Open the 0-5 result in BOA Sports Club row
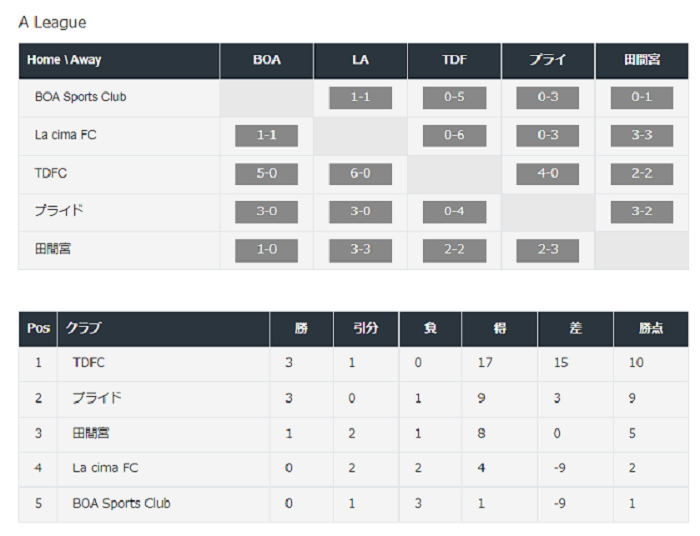 [454, 98]
